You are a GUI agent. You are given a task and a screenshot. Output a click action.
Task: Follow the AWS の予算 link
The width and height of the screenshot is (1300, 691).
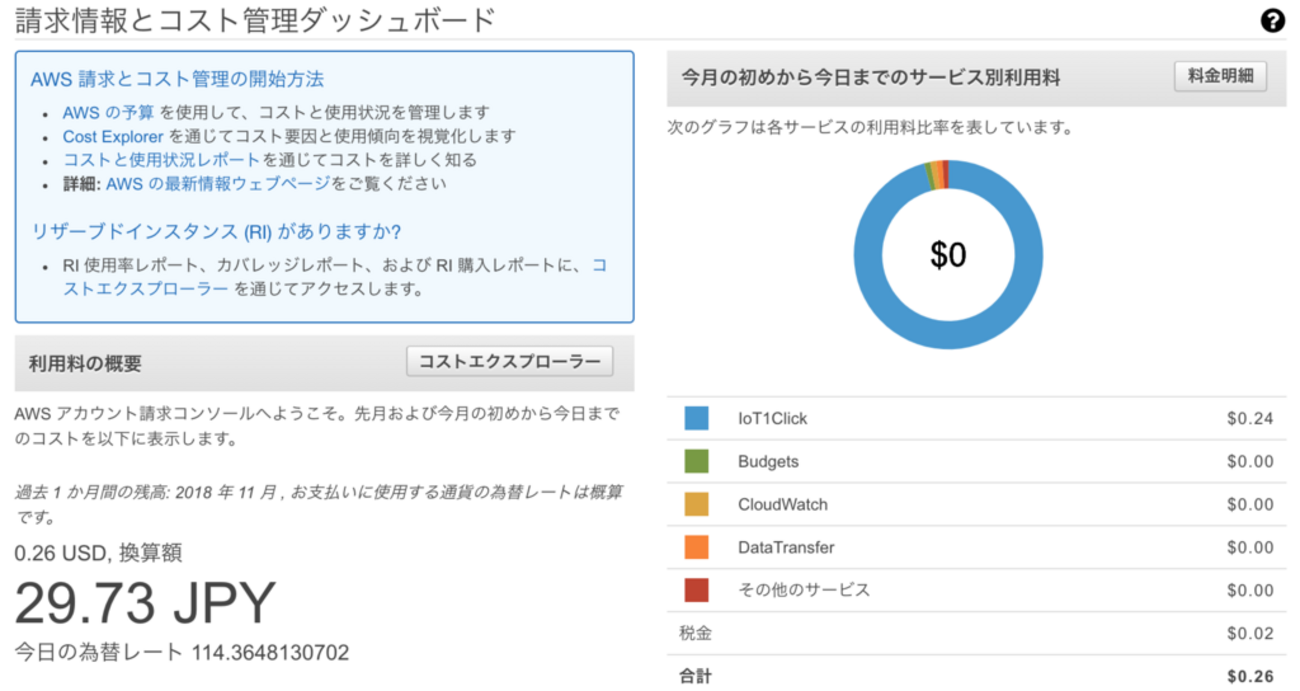coord(108,113)
